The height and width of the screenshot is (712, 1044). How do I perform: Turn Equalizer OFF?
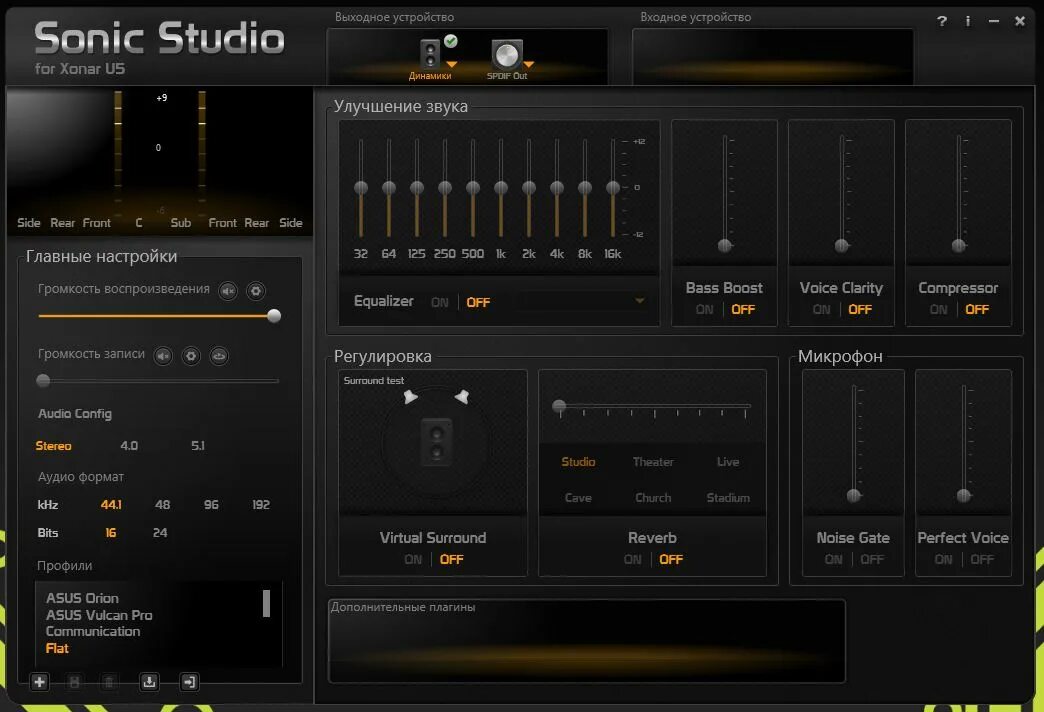coord(478,302)
